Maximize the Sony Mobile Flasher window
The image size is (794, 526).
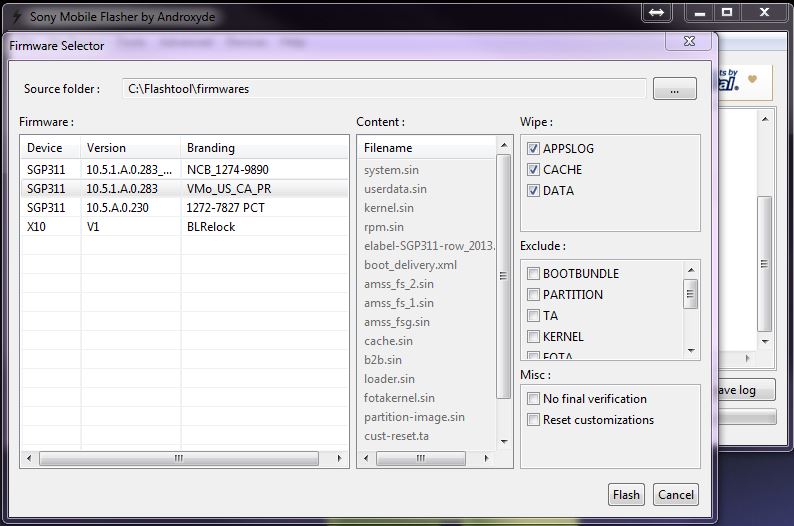tap(727, 13)
